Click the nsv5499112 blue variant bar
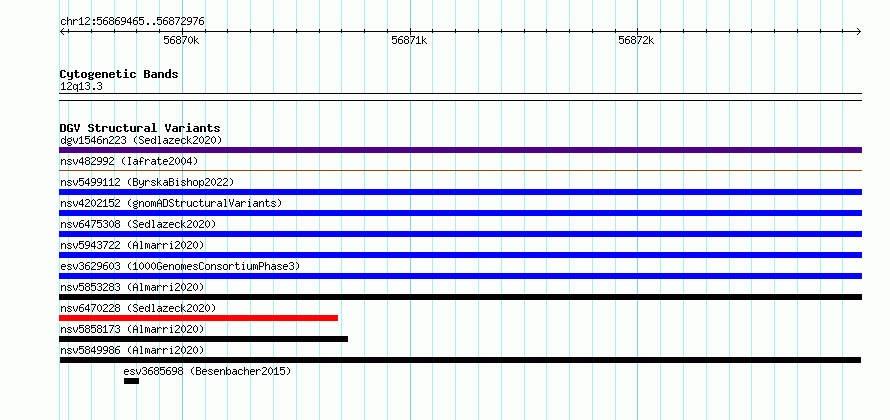 [x=460, y=192]
